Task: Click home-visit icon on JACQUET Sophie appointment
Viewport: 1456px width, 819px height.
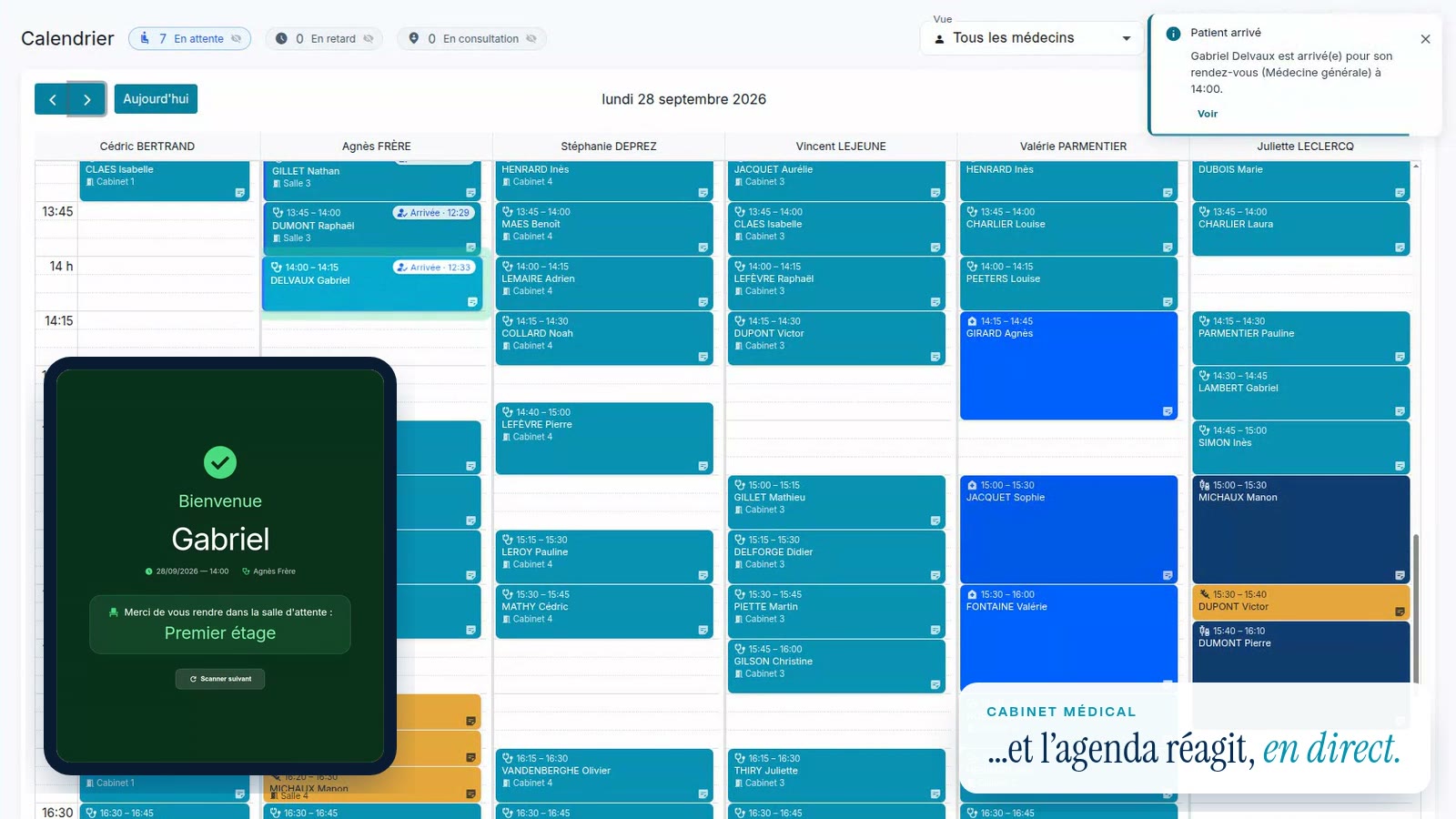Action: [x=972, y=485]
